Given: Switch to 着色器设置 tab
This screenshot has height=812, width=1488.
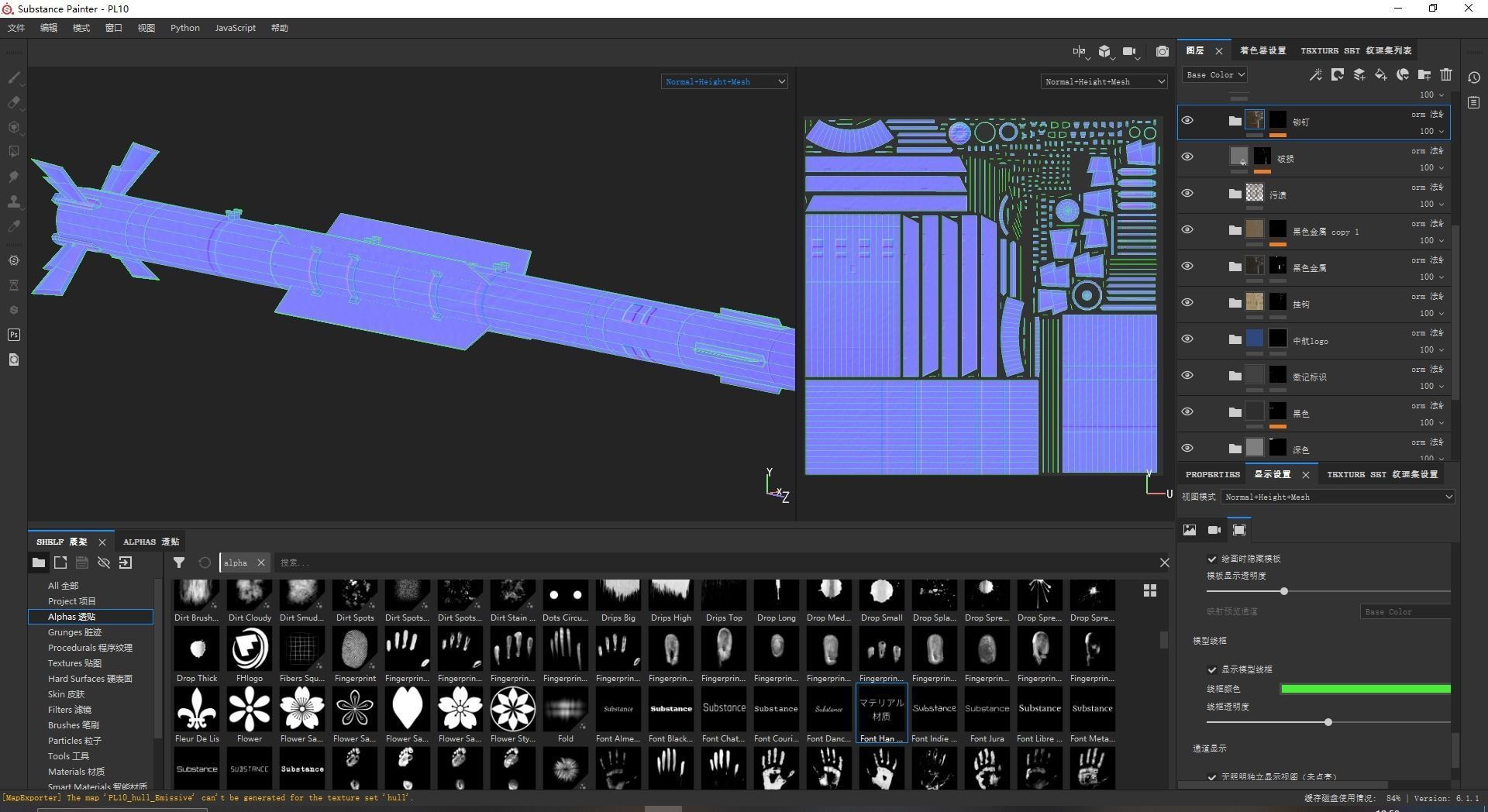Looking at the screenshot, I should point(1262,50).
